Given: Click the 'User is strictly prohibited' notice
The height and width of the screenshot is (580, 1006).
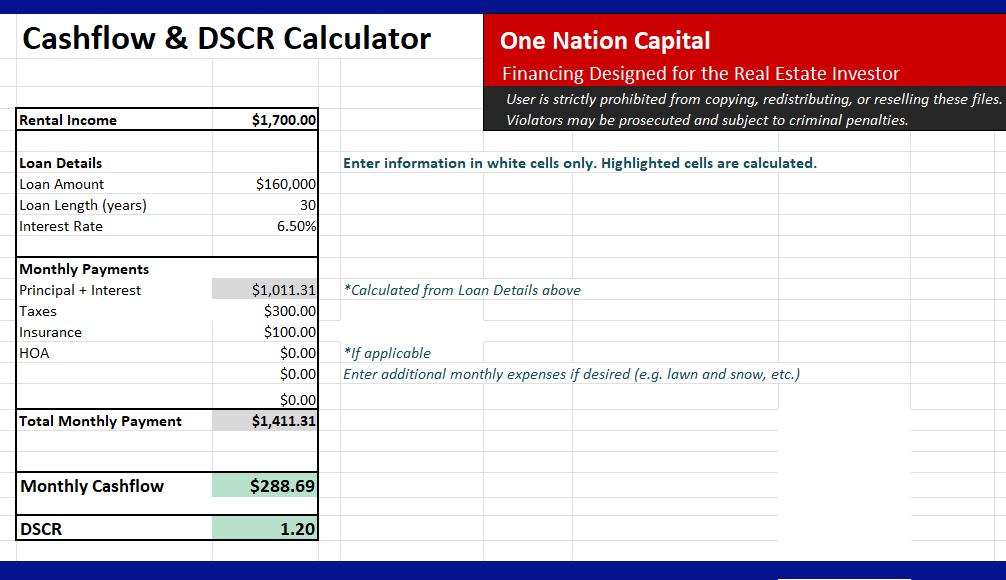Looking at the screenshot, I should pyautogui.click(x=754, y=99).
